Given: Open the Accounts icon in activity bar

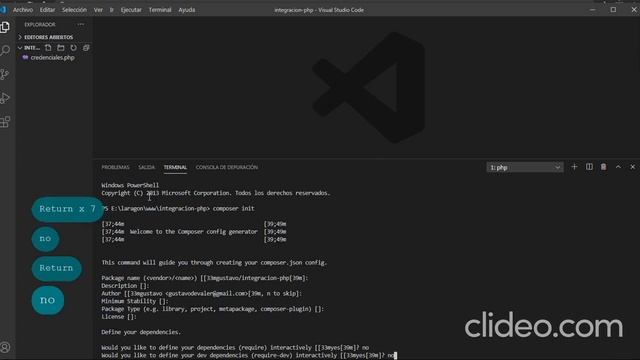Looking at the screenshot, I should [5, 347].
